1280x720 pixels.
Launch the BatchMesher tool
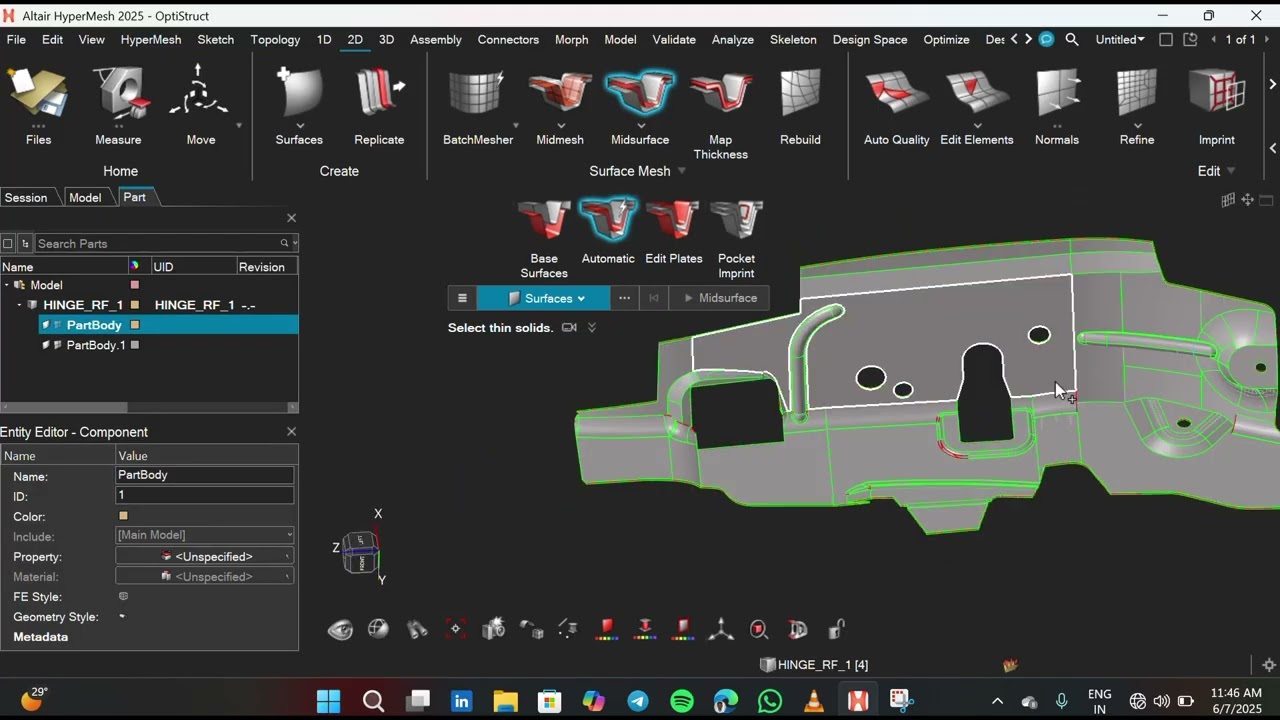[478, 105]
